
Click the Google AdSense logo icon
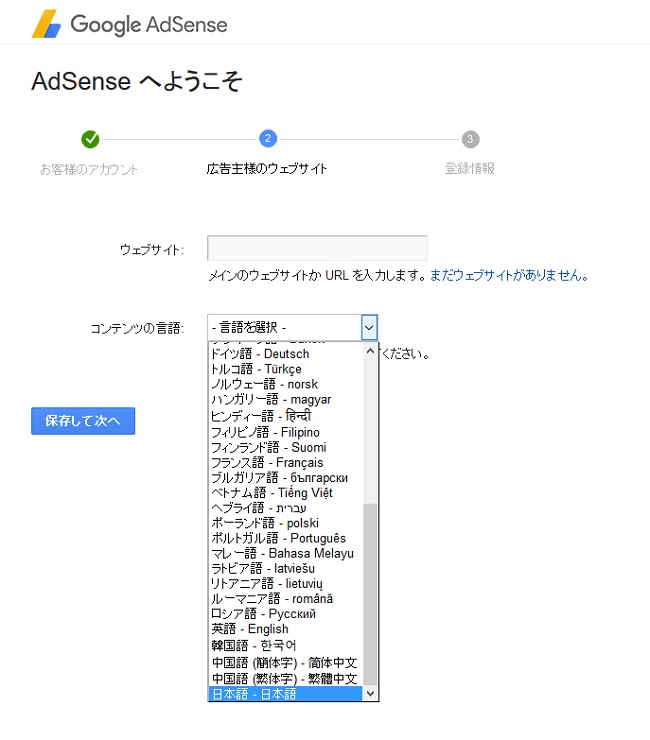coord(46,24)
